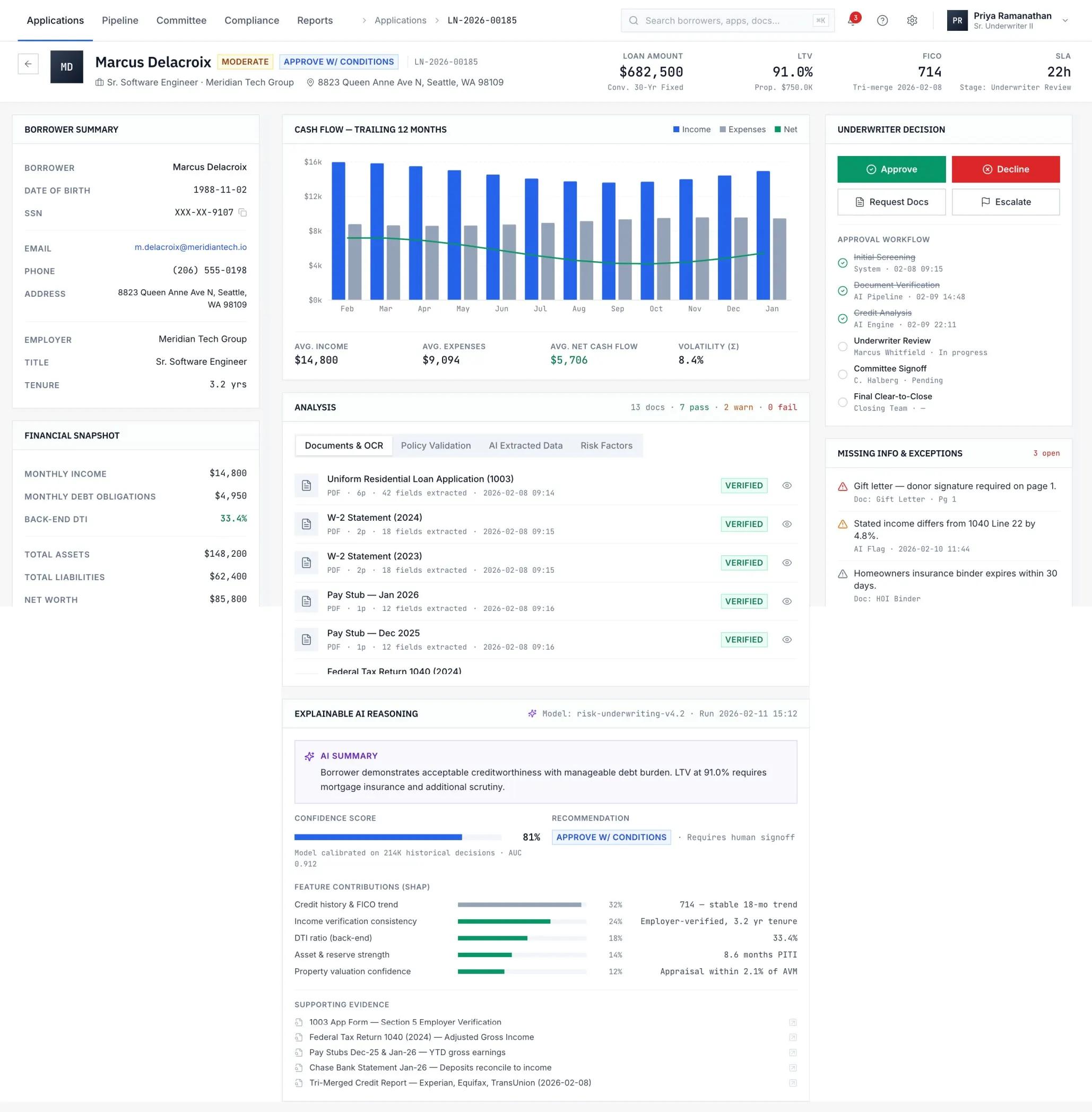Open the Reports nav item
Image resolution: width=1092 pixels, height=1112 pixels.
click(315, 21)
